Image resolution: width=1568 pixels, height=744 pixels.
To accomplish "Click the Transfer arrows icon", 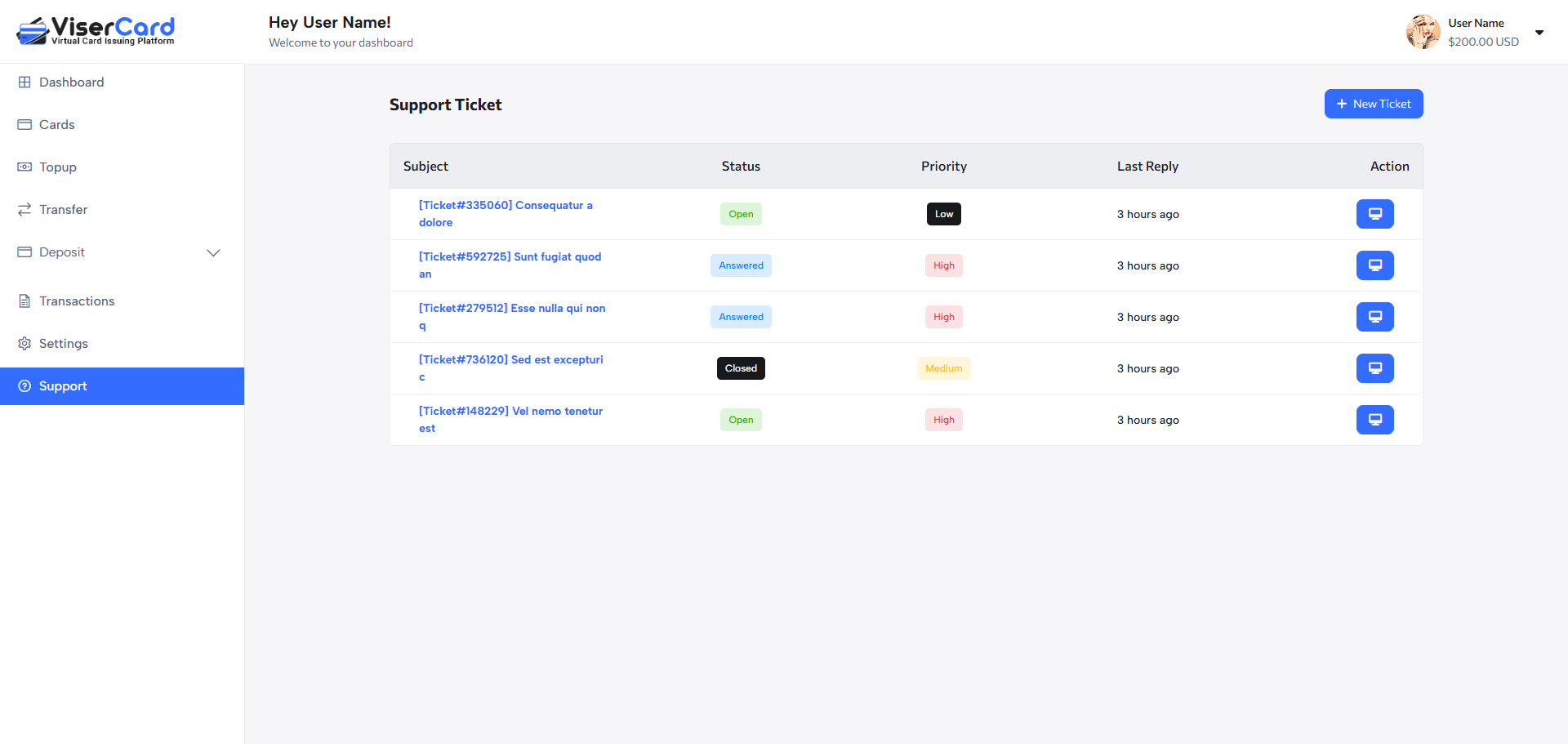I will coord(24,210).
